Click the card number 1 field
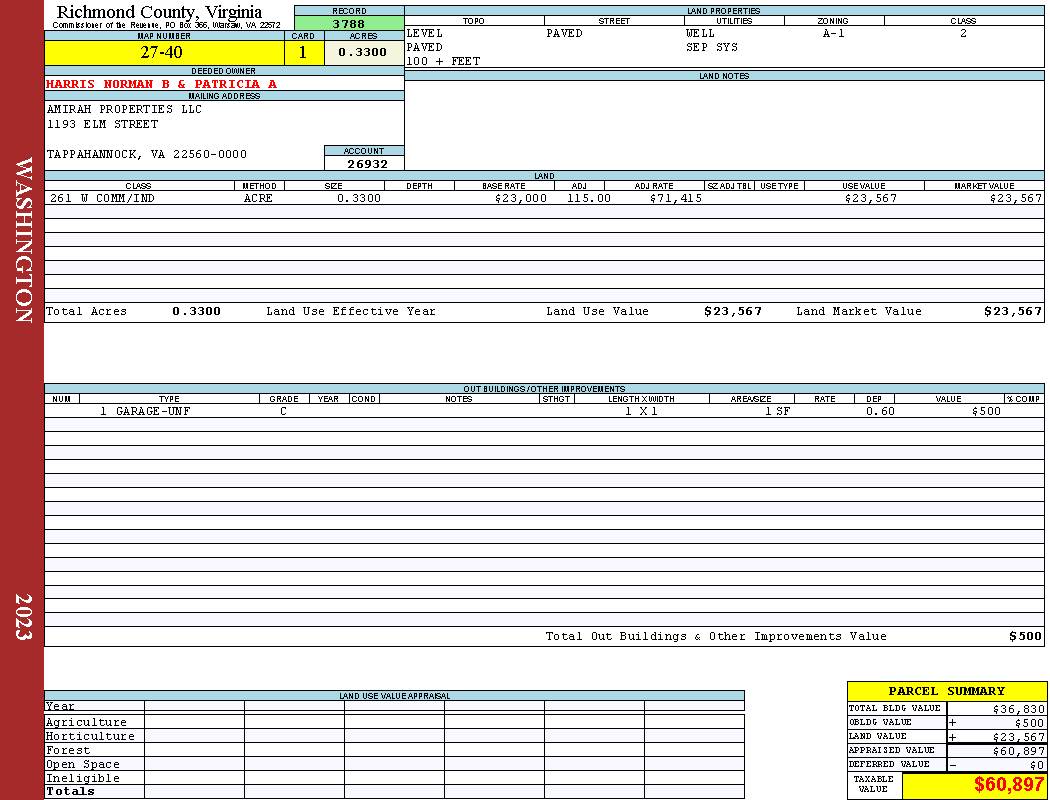This screenshot has width=1050, height=800. pyautogui.click(x=303, y=52)
